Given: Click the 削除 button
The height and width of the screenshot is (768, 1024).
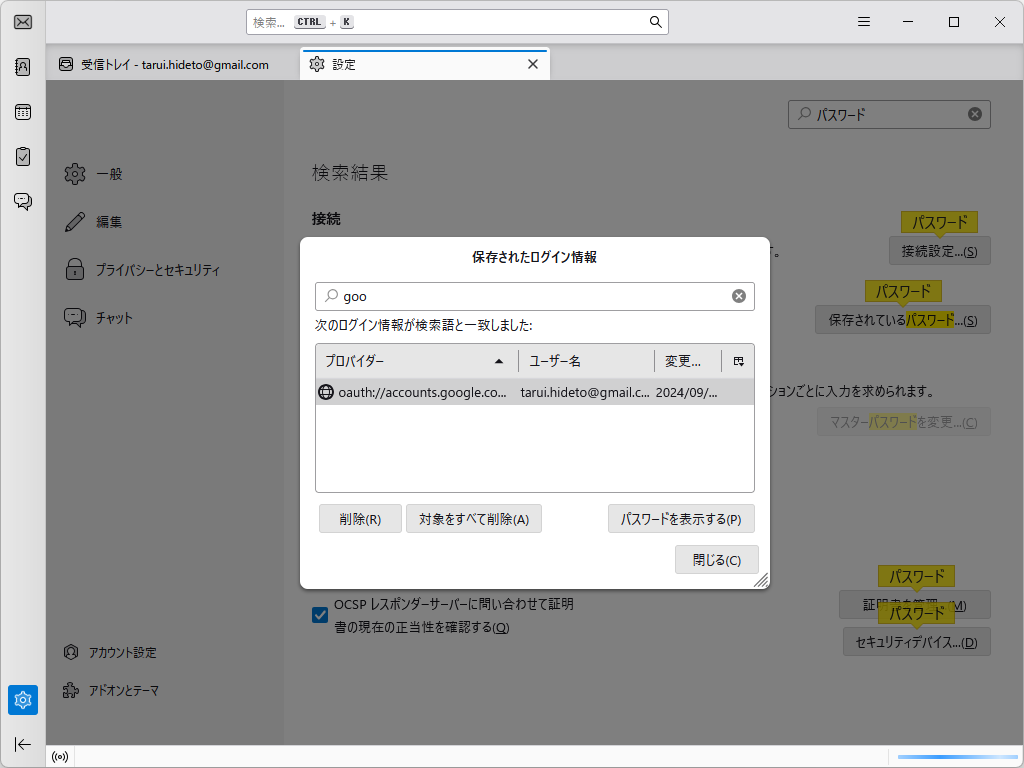Looking at the screenshot, I should coord(359,518).
